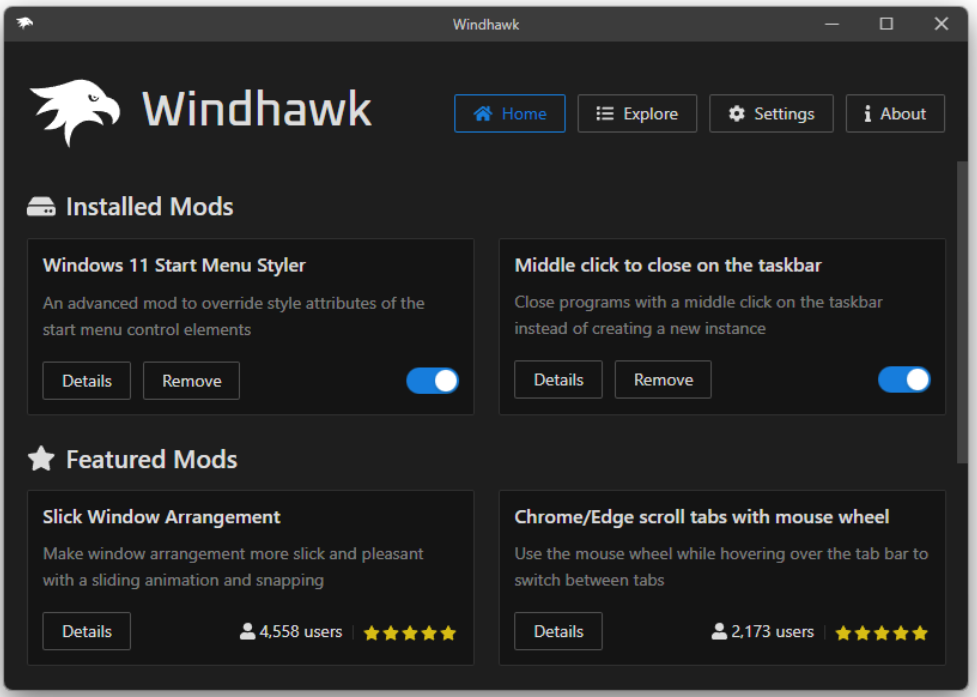Remove the Middle click to close mod

(662, 379)
